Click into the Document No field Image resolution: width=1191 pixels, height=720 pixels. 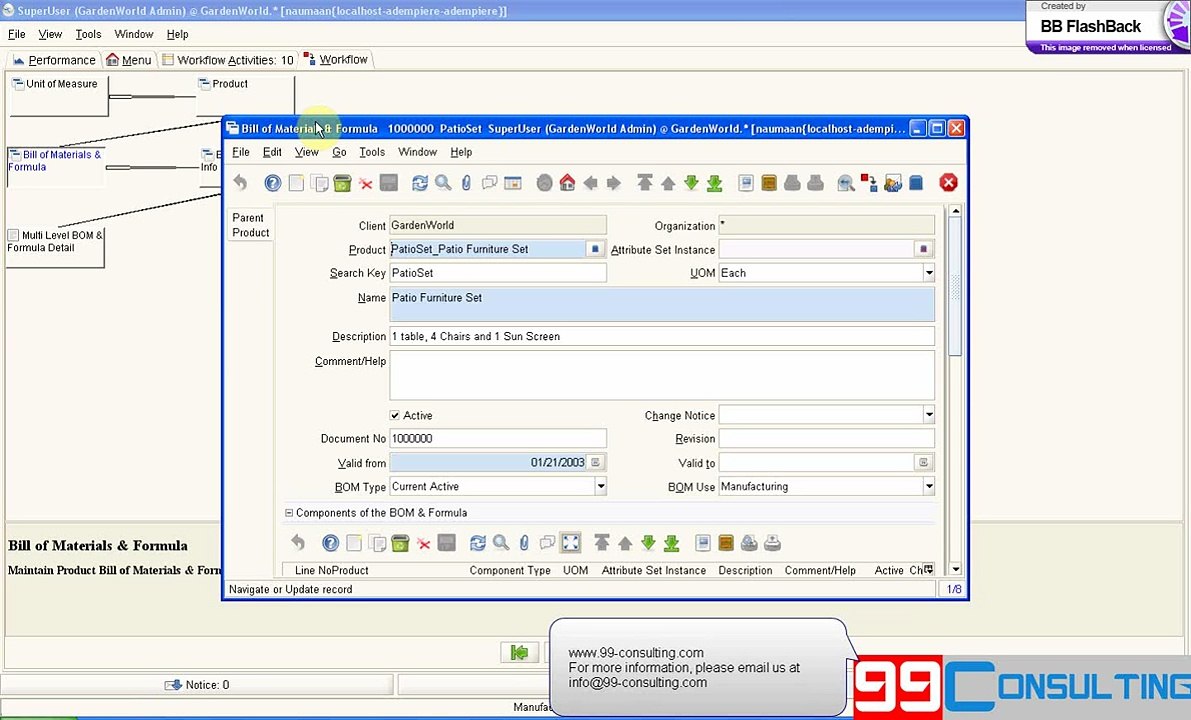(x=498, y=438)
